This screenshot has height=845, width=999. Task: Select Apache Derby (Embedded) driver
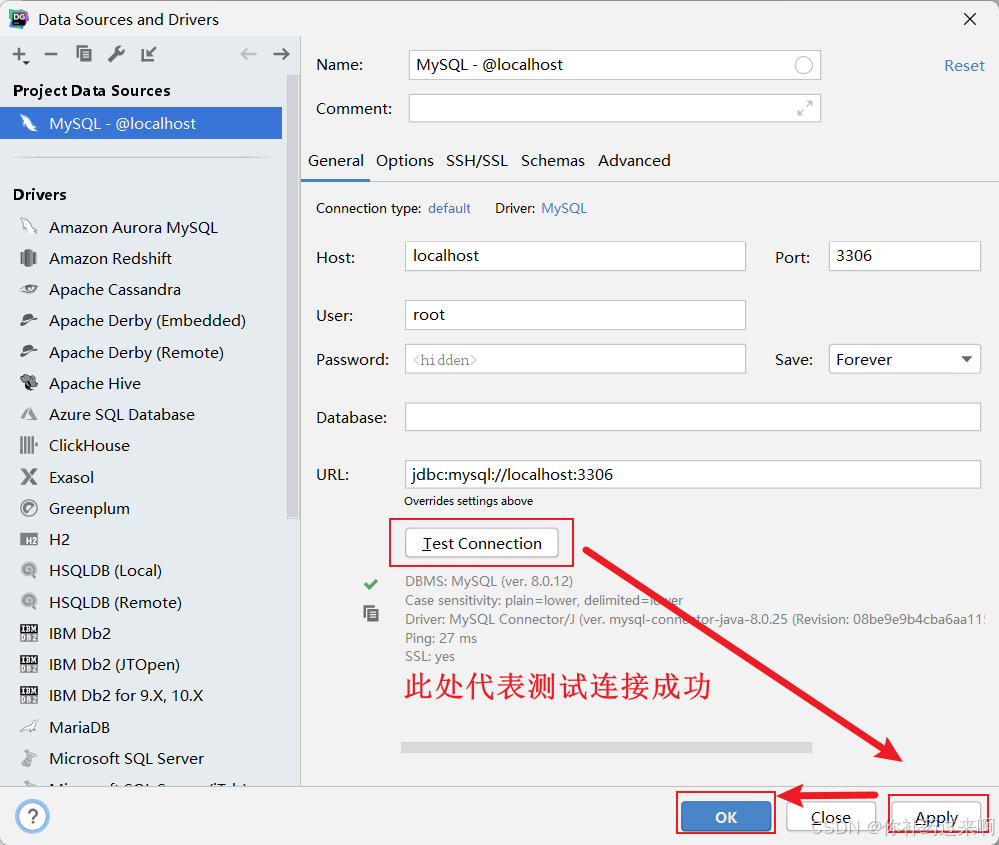coord(147,321)
